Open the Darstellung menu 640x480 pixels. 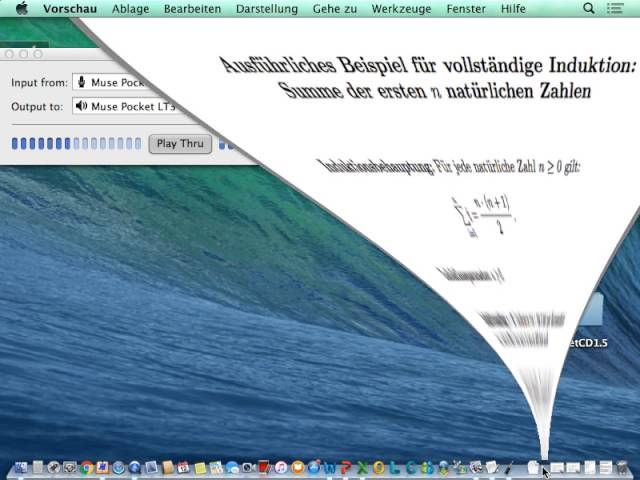tap(266, 9)
